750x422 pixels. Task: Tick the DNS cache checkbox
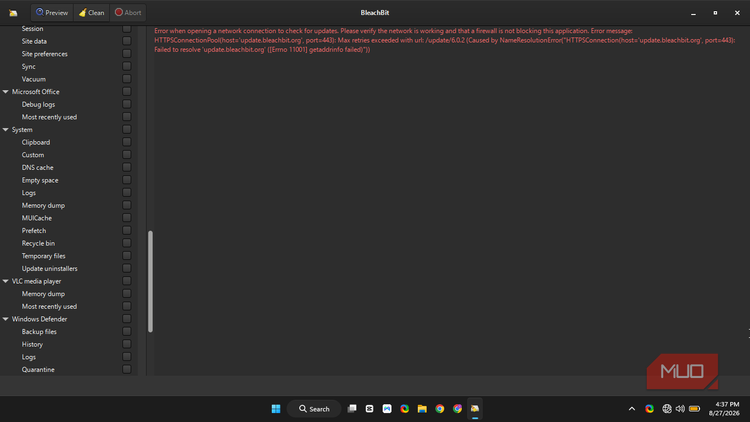point(127,167)
